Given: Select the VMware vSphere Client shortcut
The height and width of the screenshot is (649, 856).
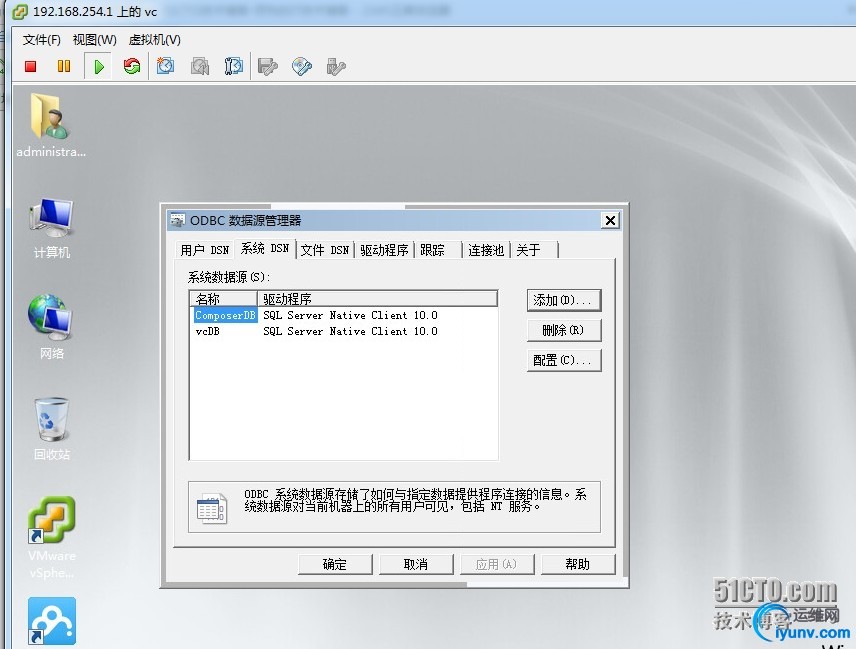Looking at the screenshot, I should 52,538.
